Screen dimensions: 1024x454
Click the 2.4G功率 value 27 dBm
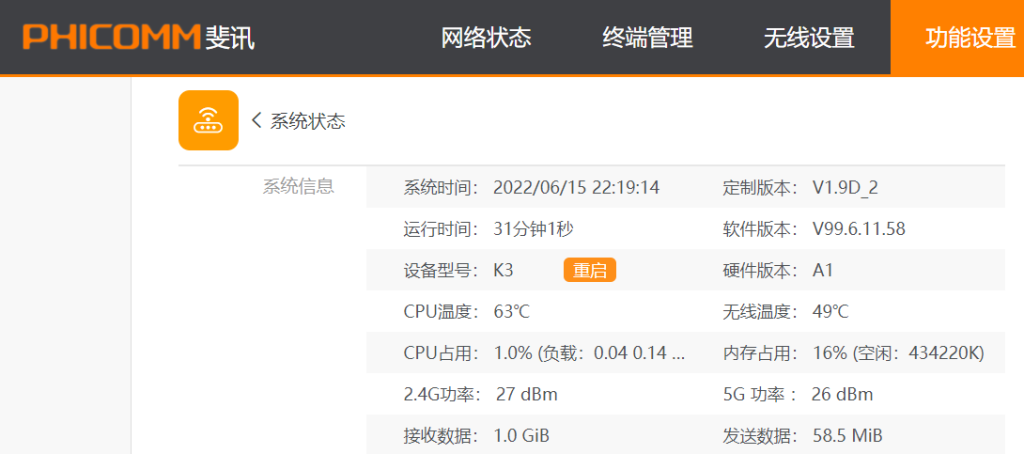pyautogui.click(x=526, y=394)
